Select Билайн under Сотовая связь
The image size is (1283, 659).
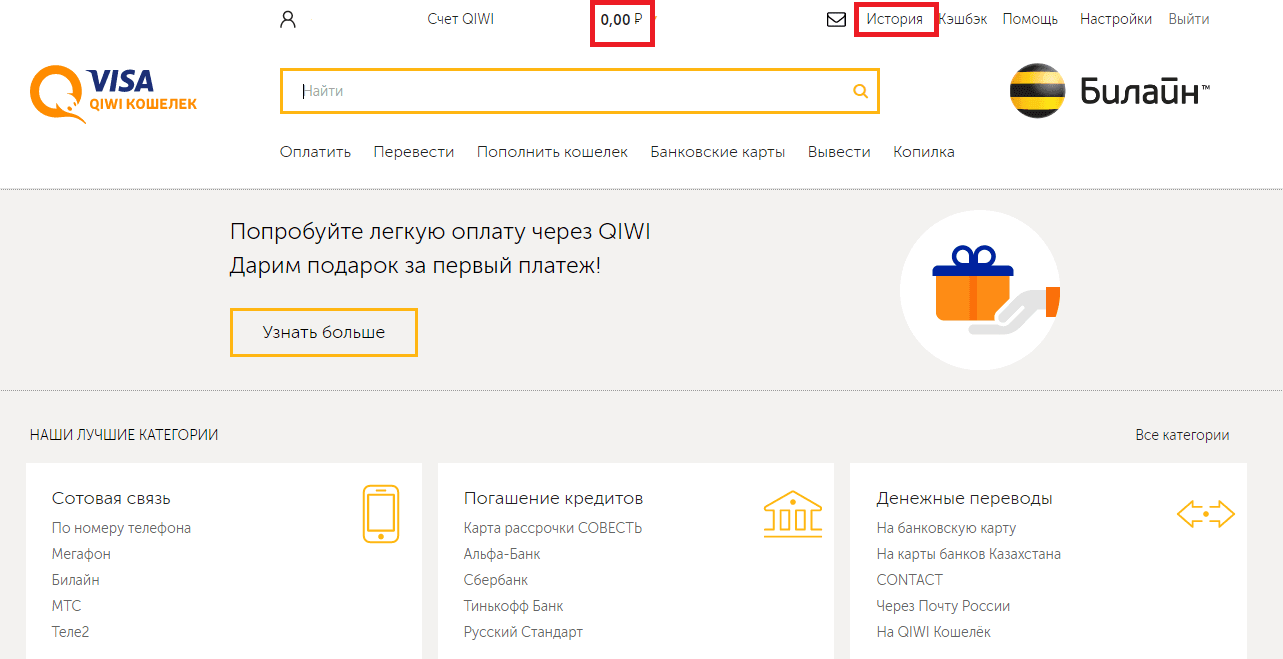coord(76,580)
